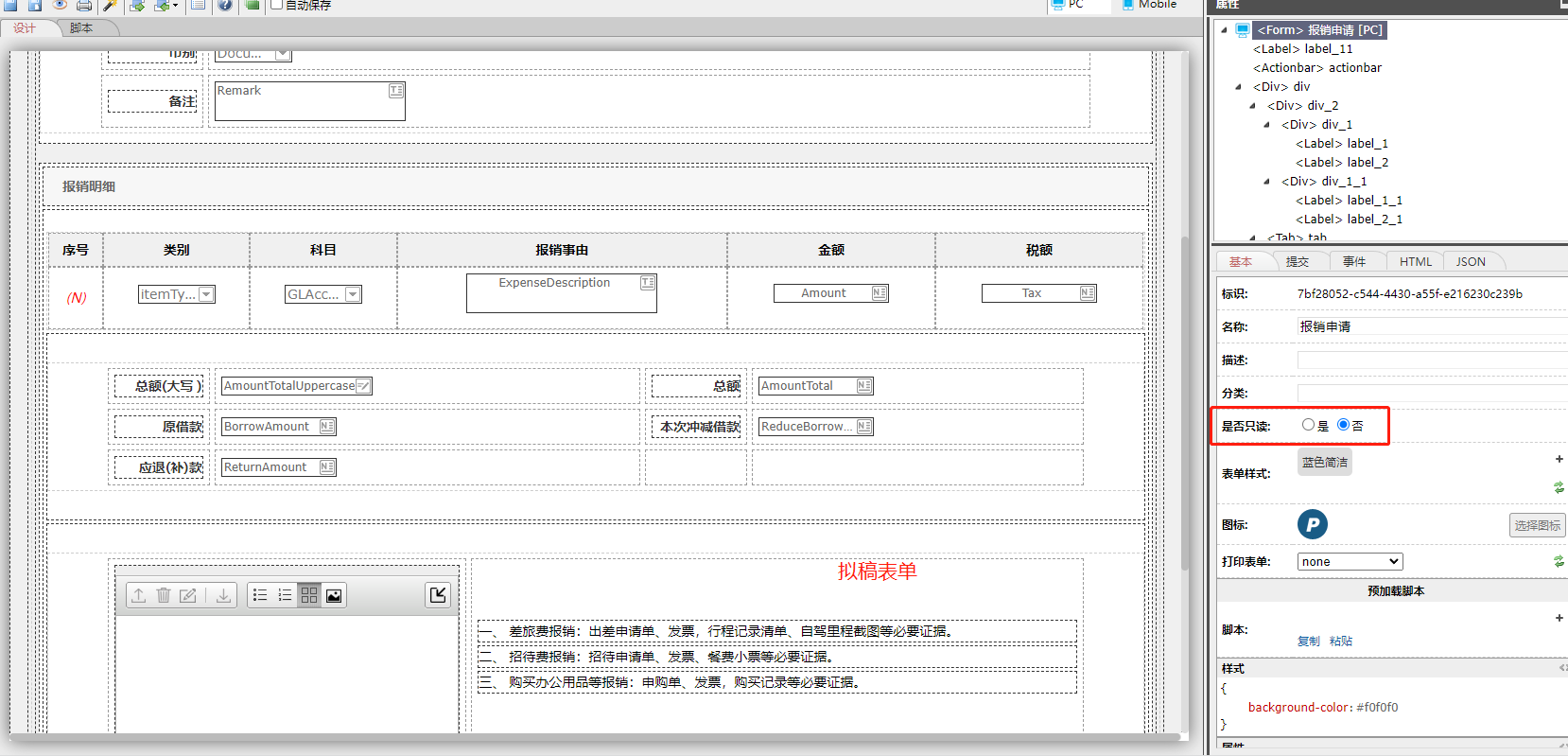Click the upload icon in attachment toolbar
The width and height of the screenshot is (1568, 756).
(x=139, y=595)
